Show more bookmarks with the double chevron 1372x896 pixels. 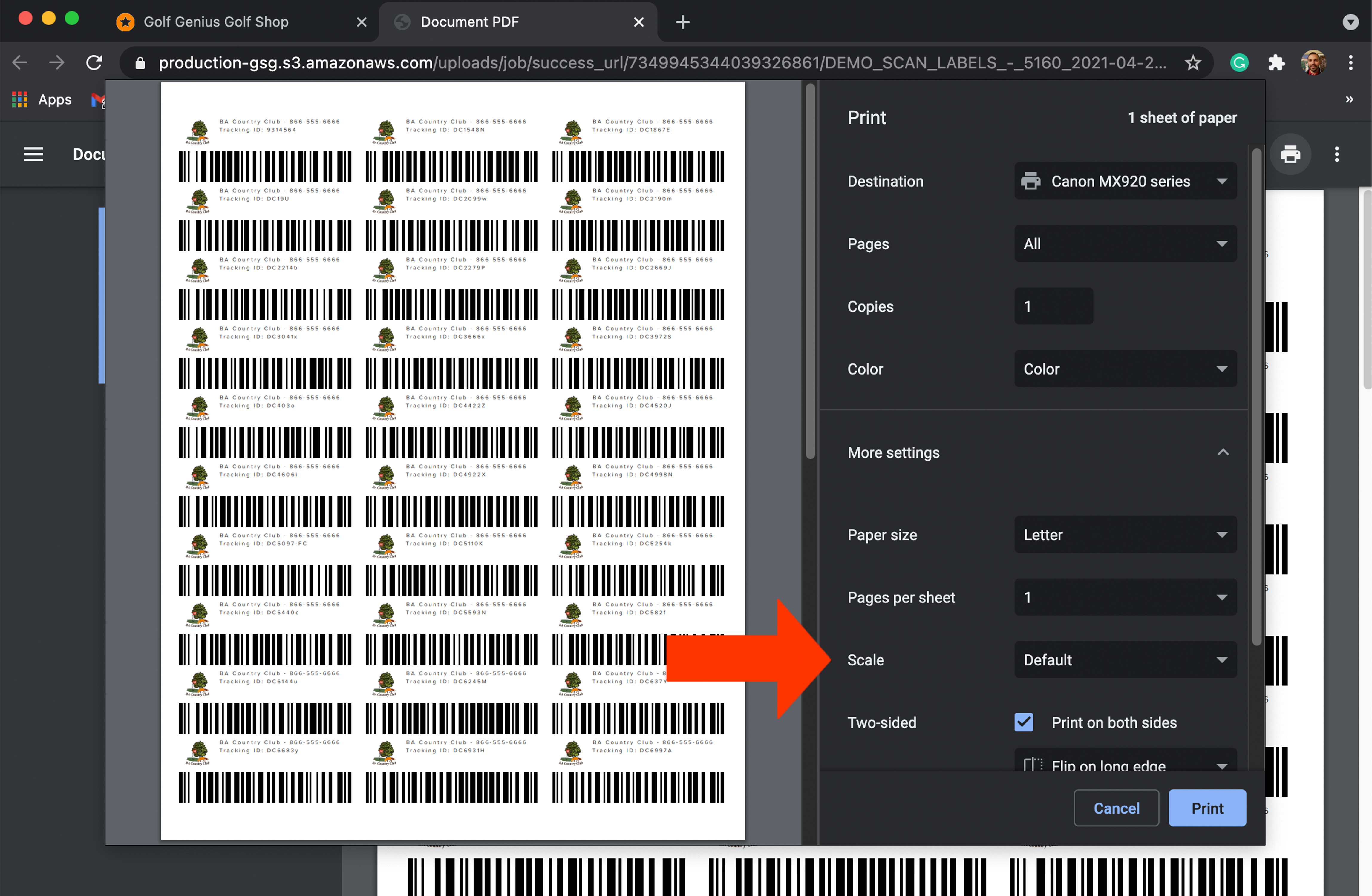pyautogui.click(x=1349, y=99)
